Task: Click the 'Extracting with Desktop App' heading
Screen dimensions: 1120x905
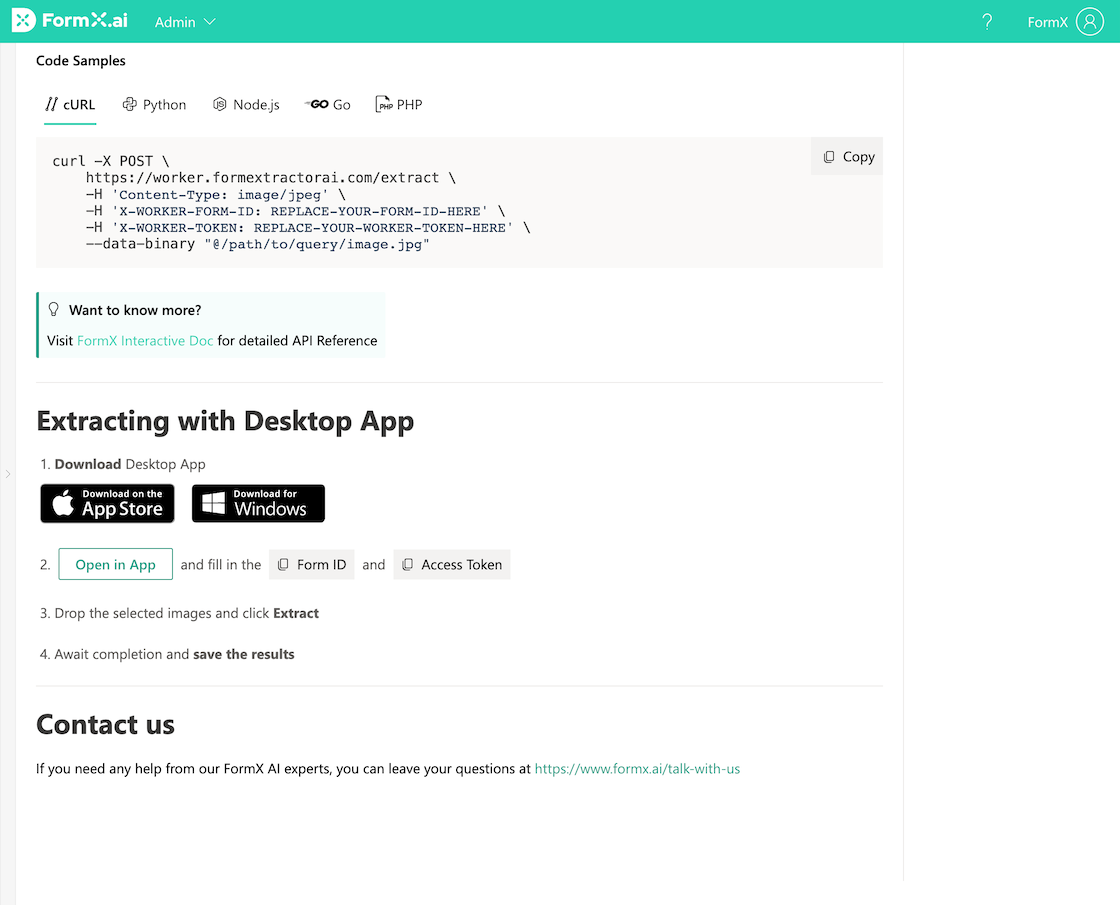Action: tap(225, 421)
